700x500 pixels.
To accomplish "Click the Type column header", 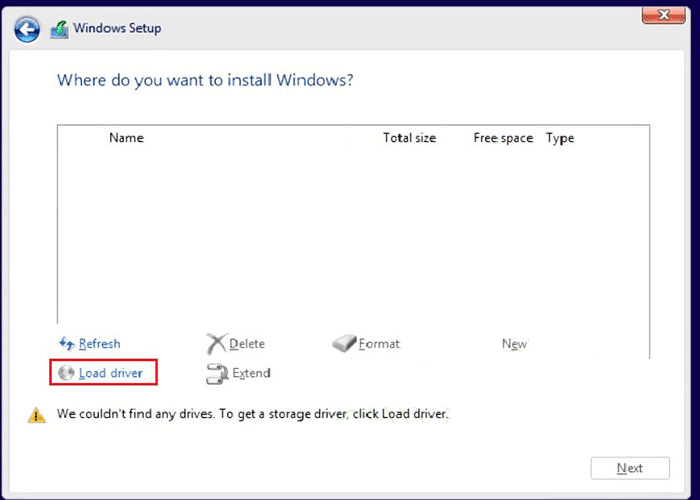I will click(560, 138).
